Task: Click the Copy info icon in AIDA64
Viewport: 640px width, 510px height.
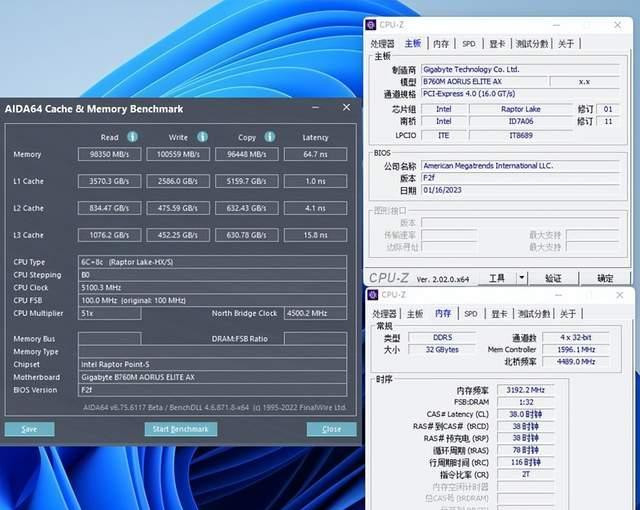Action: pyautogui.click(x=270, y=137)
